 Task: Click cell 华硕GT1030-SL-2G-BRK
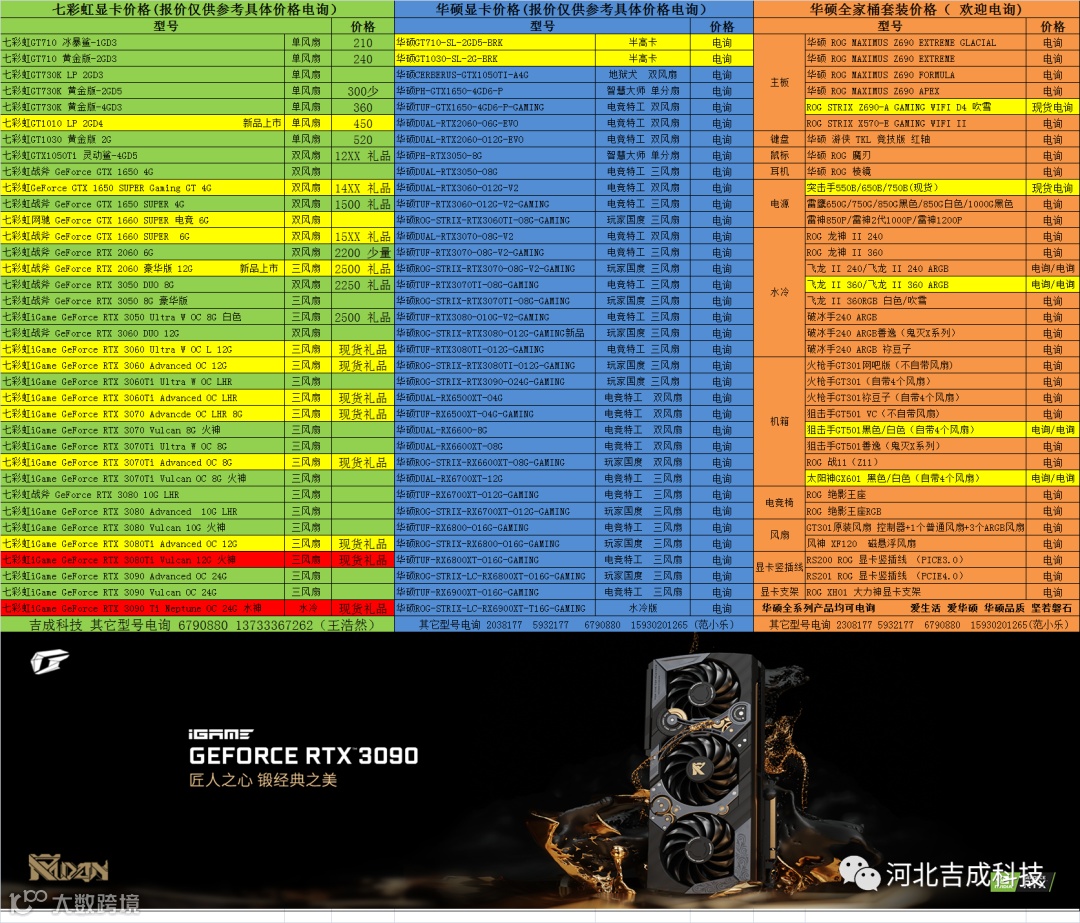[x=495, y=59]
